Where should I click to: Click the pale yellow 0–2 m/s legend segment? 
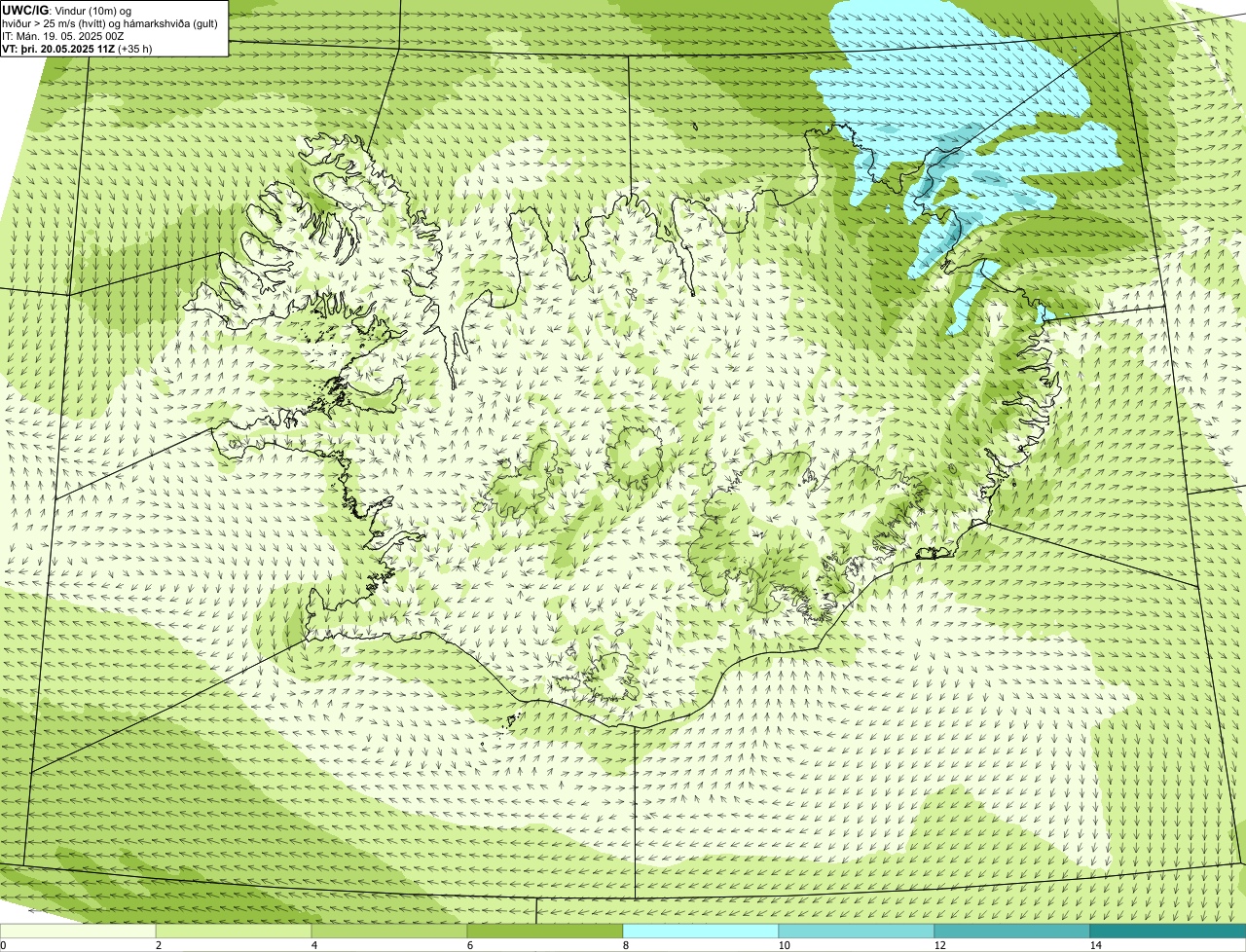click(x=78, y=932)
